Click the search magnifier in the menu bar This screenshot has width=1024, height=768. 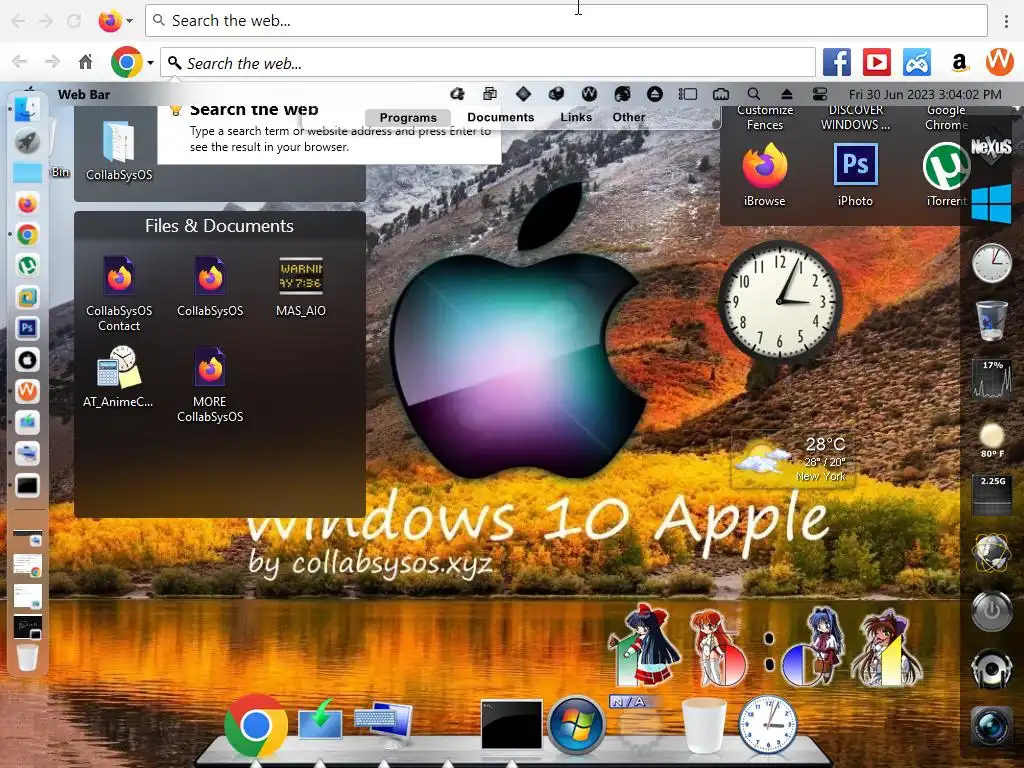coord(754,94)
